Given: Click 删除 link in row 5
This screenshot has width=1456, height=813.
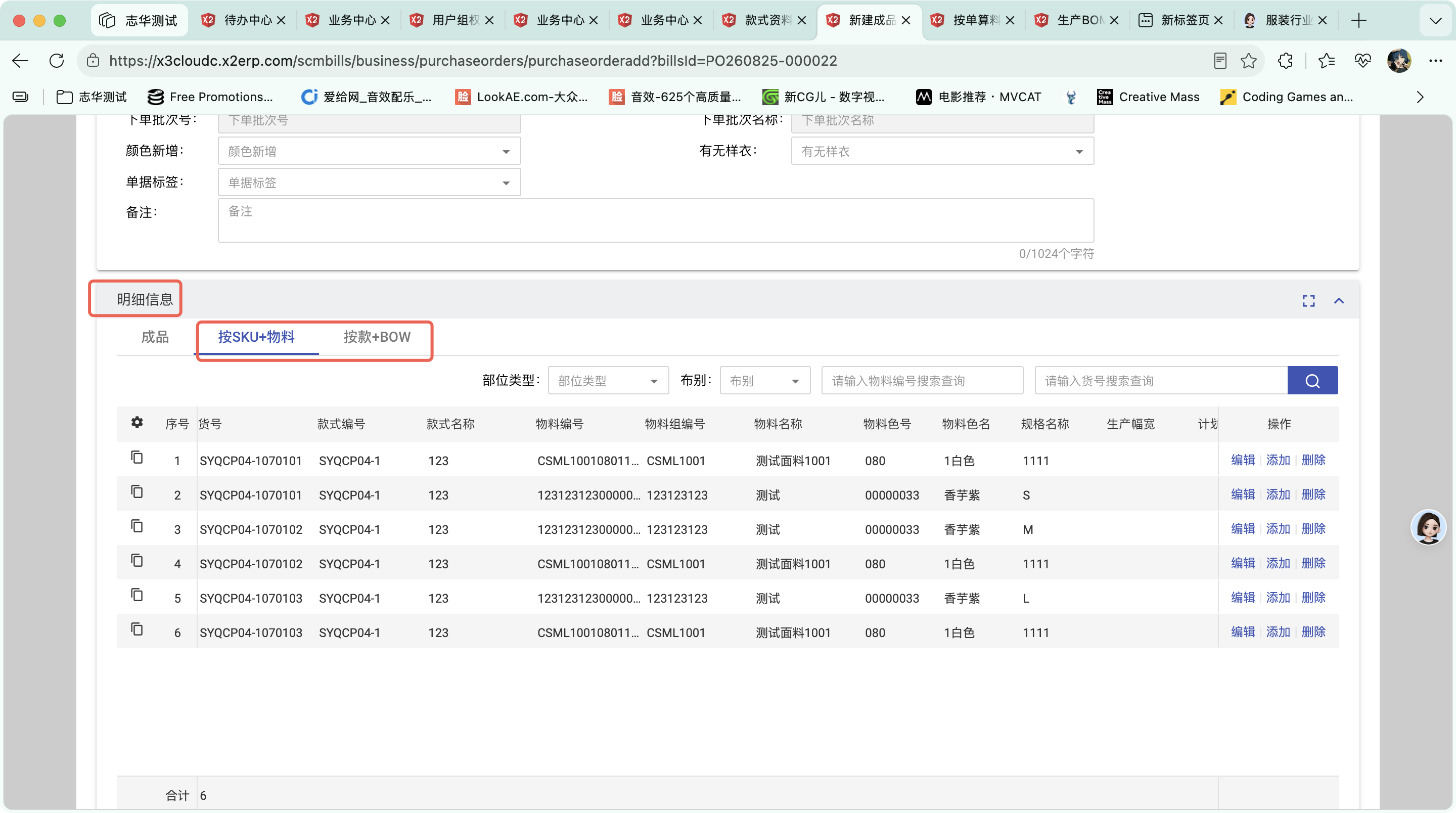Looking at the screenshot, I should [x=1313, y=597].
